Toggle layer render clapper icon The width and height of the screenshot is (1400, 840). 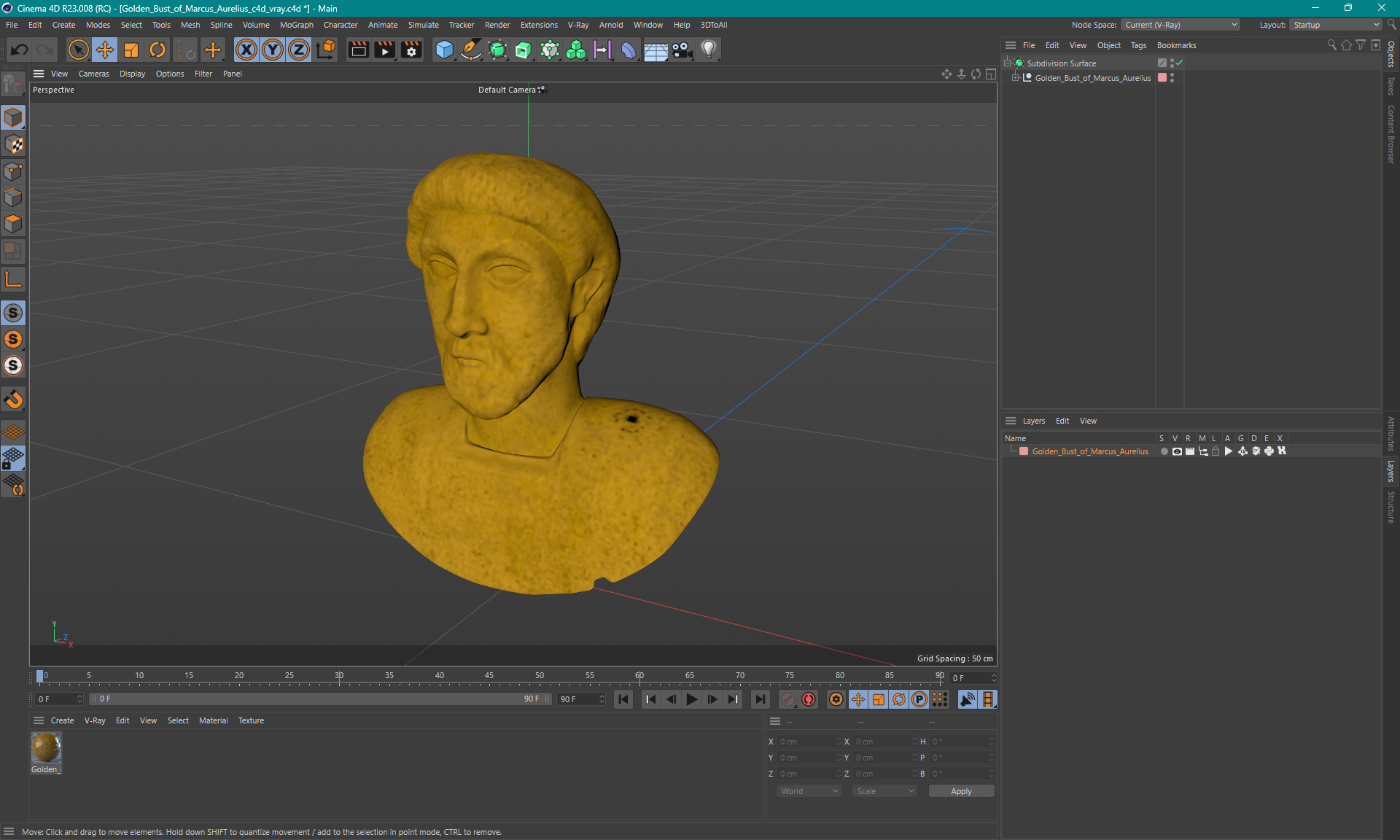click(x=1190, y=451)
